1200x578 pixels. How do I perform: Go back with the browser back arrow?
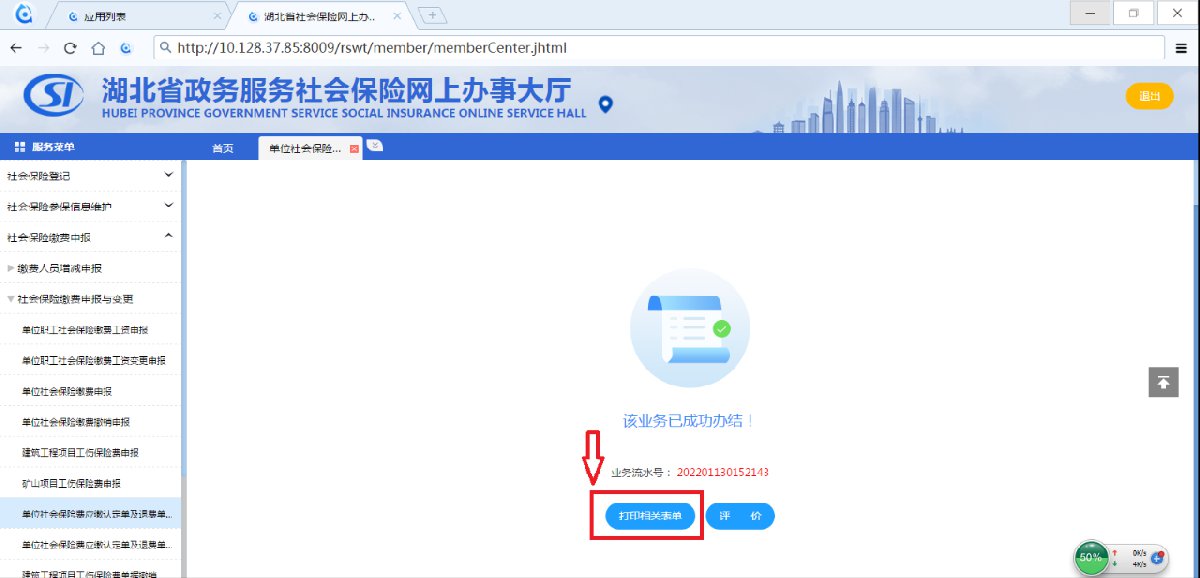click(16, 48)
